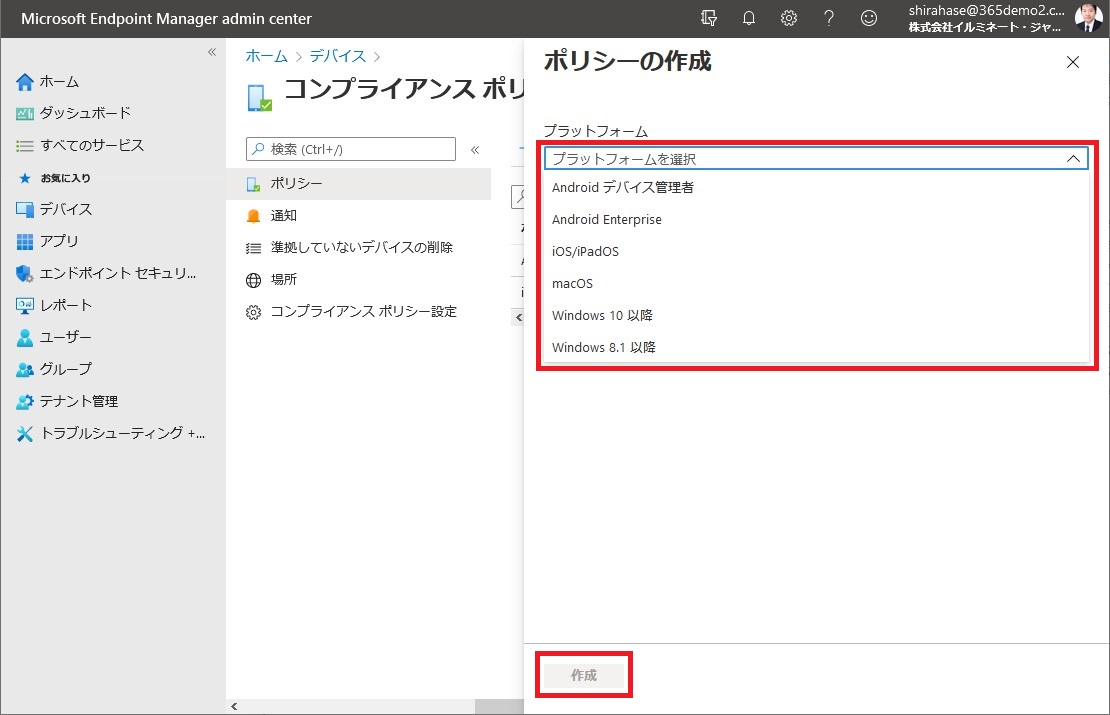This screenshot has height=715, width=1110.
Task: Choose Windows 10 以降 platform
Action: (816, 315)
